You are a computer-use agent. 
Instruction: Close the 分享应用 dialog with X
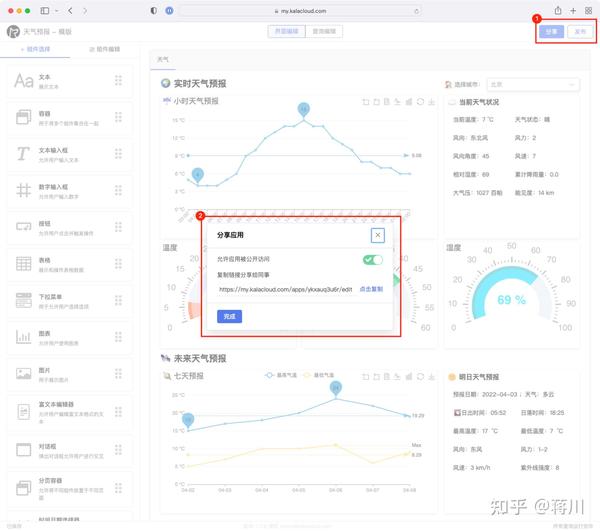(x=378, y=235)
